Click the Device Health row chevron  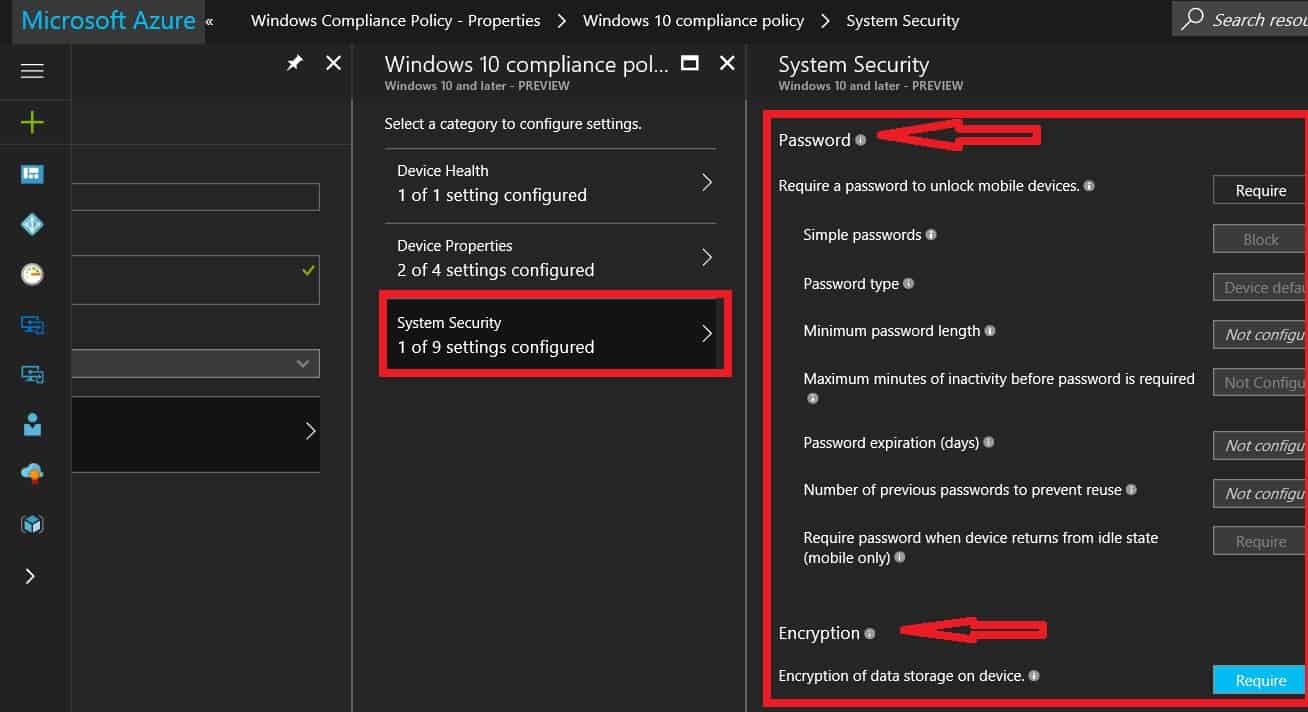click(707, 183)
